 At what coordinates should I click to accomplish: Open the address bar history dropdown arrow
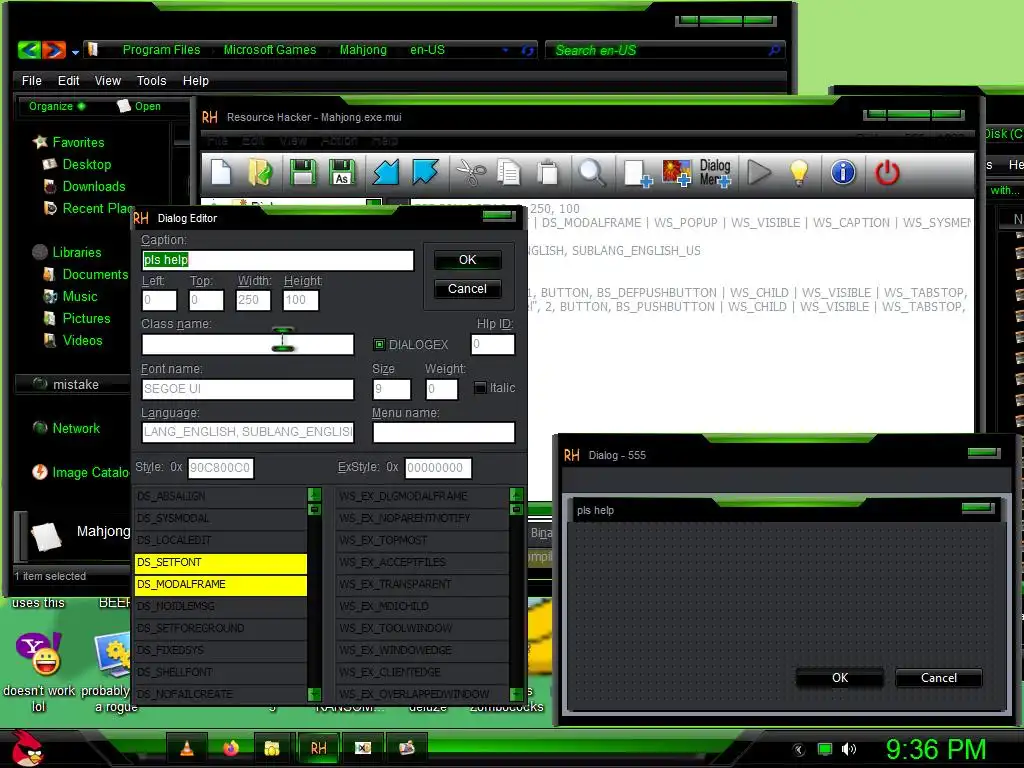pyautogui.click(x=505, y=50)
